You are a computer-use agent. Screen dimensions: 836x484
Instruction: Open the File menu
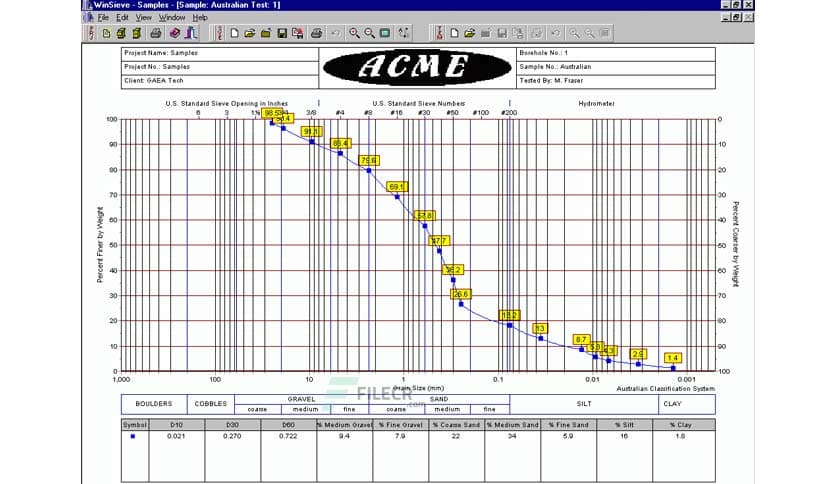pos(103,17)
